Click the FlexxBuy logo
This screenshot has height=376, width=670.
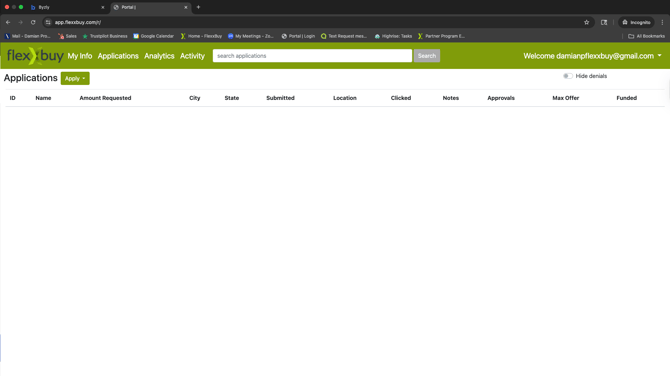click(x=35, y=56)
